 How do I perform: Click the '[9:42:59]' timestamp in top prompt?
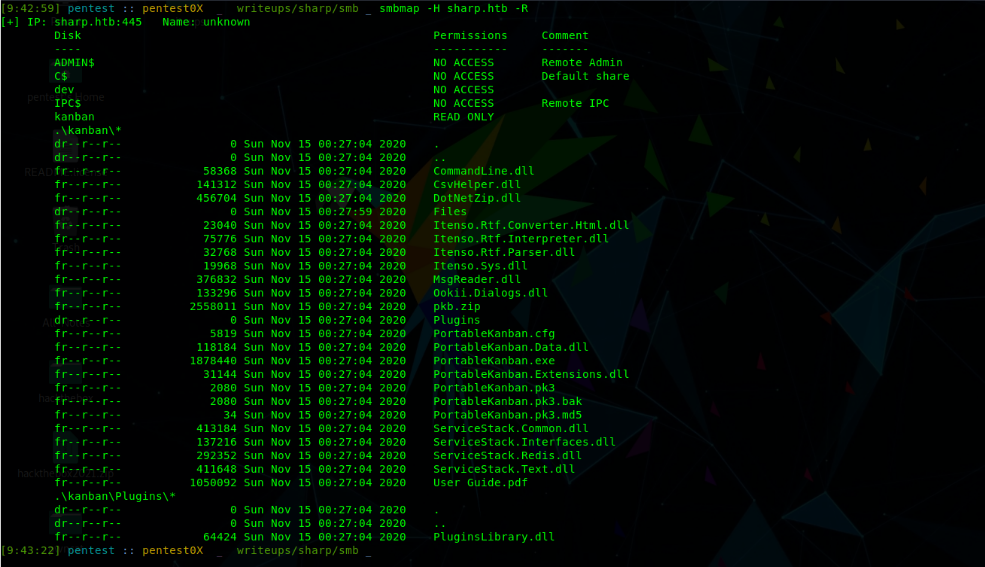31,9
